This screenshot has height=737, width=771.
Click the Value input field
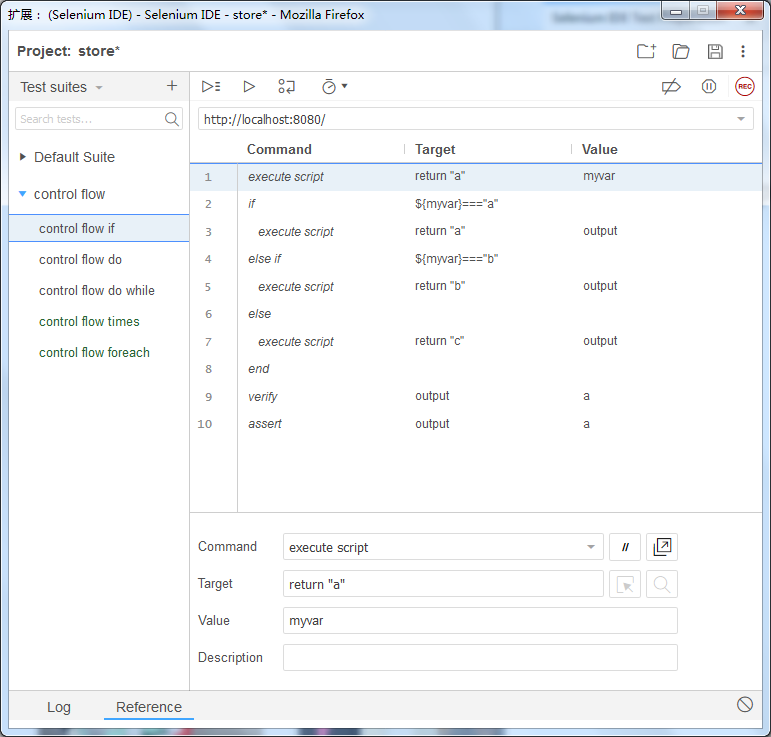[x=480, y=620]
